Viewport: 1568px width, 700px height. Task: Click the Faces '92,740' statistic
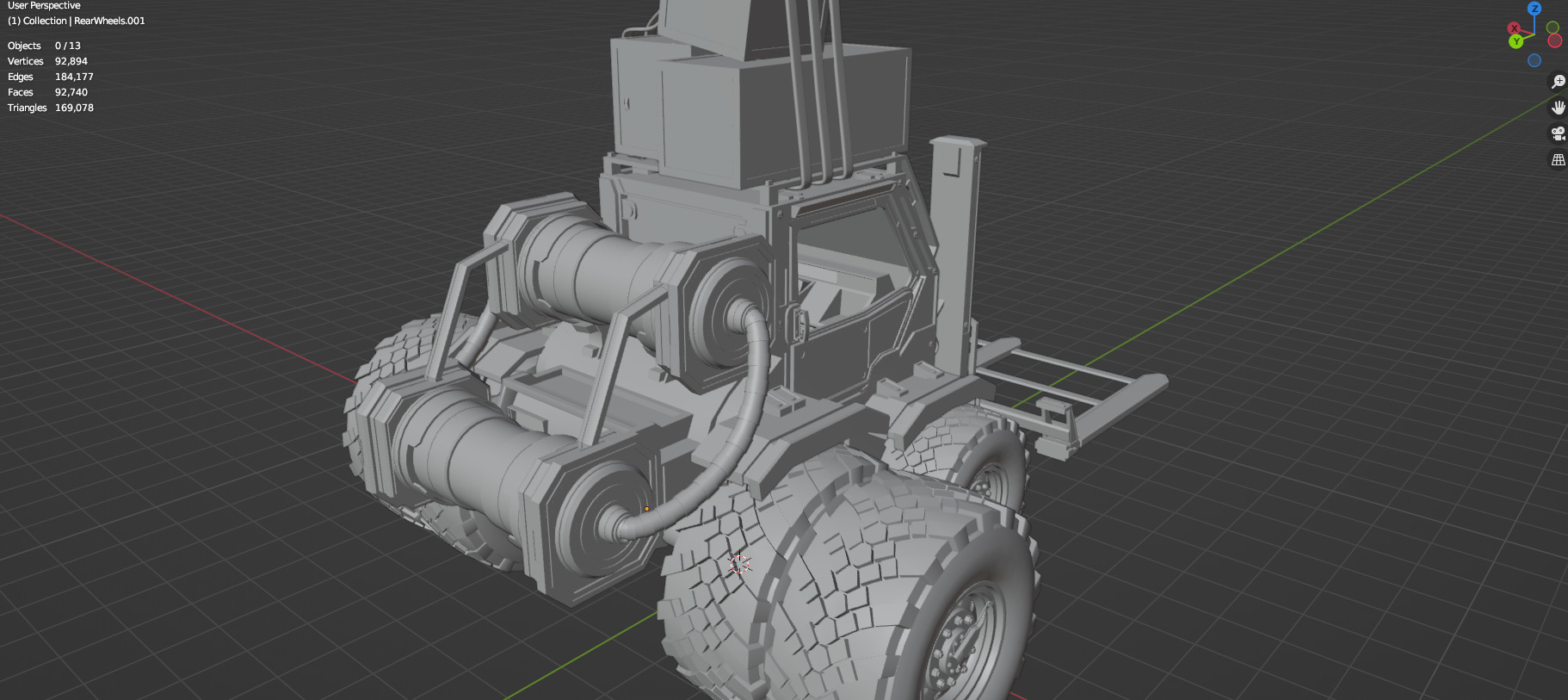pyautogui.click(x=71, y=92)
